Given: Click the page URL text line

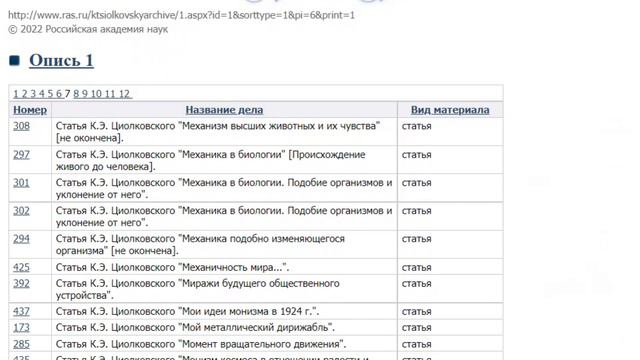Looking at the screenshot, I should tap(181, 15).
